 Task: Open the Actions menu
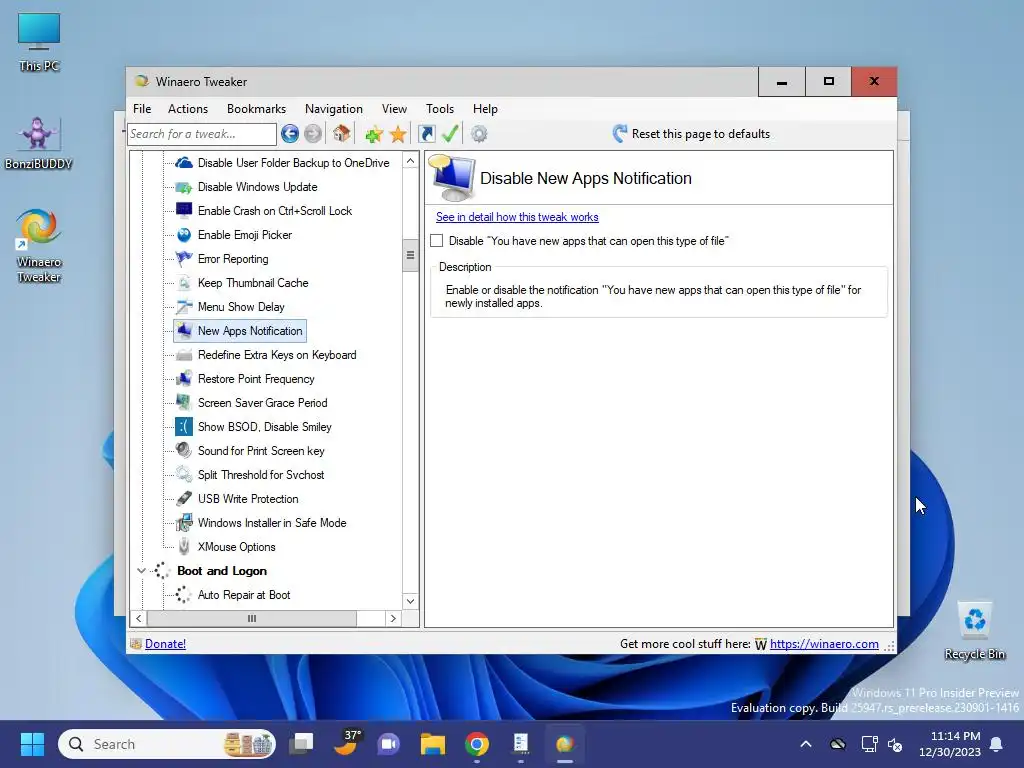[187, 109]
